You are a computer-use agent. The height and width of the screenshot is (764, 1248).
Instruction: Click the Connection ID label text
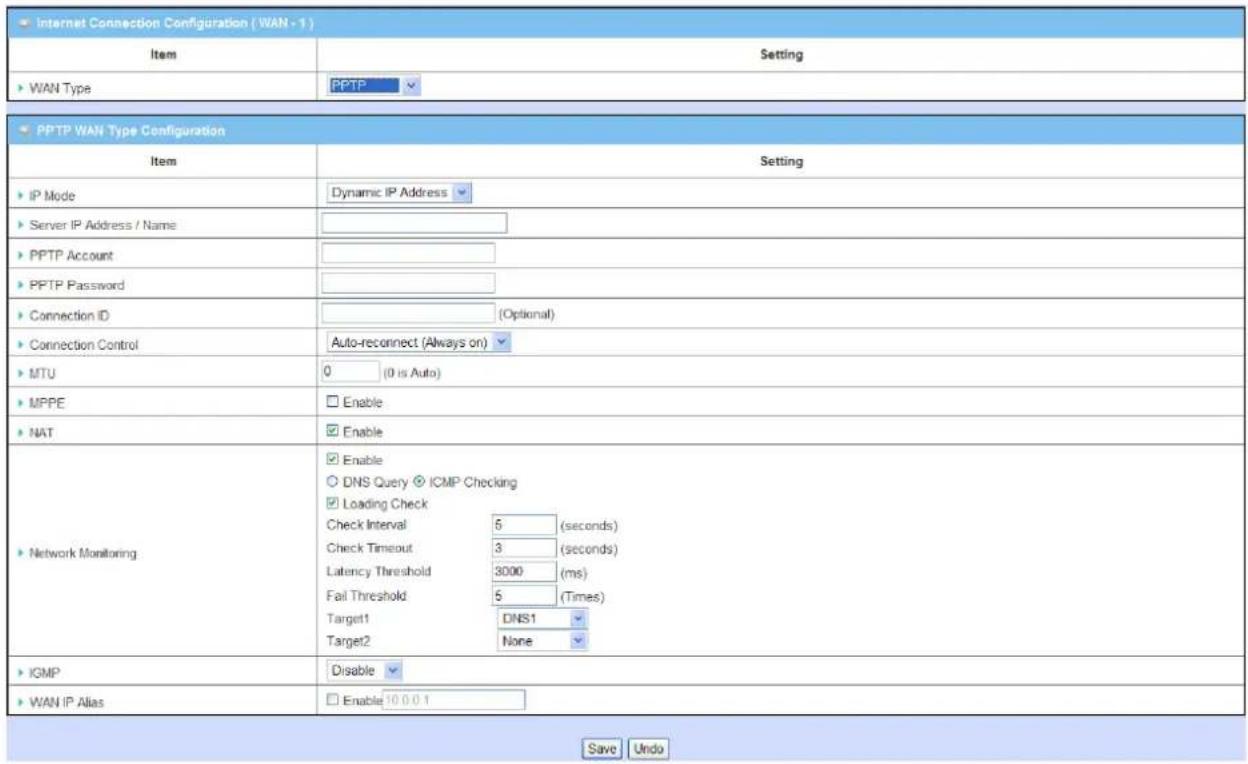coord(72,316)
